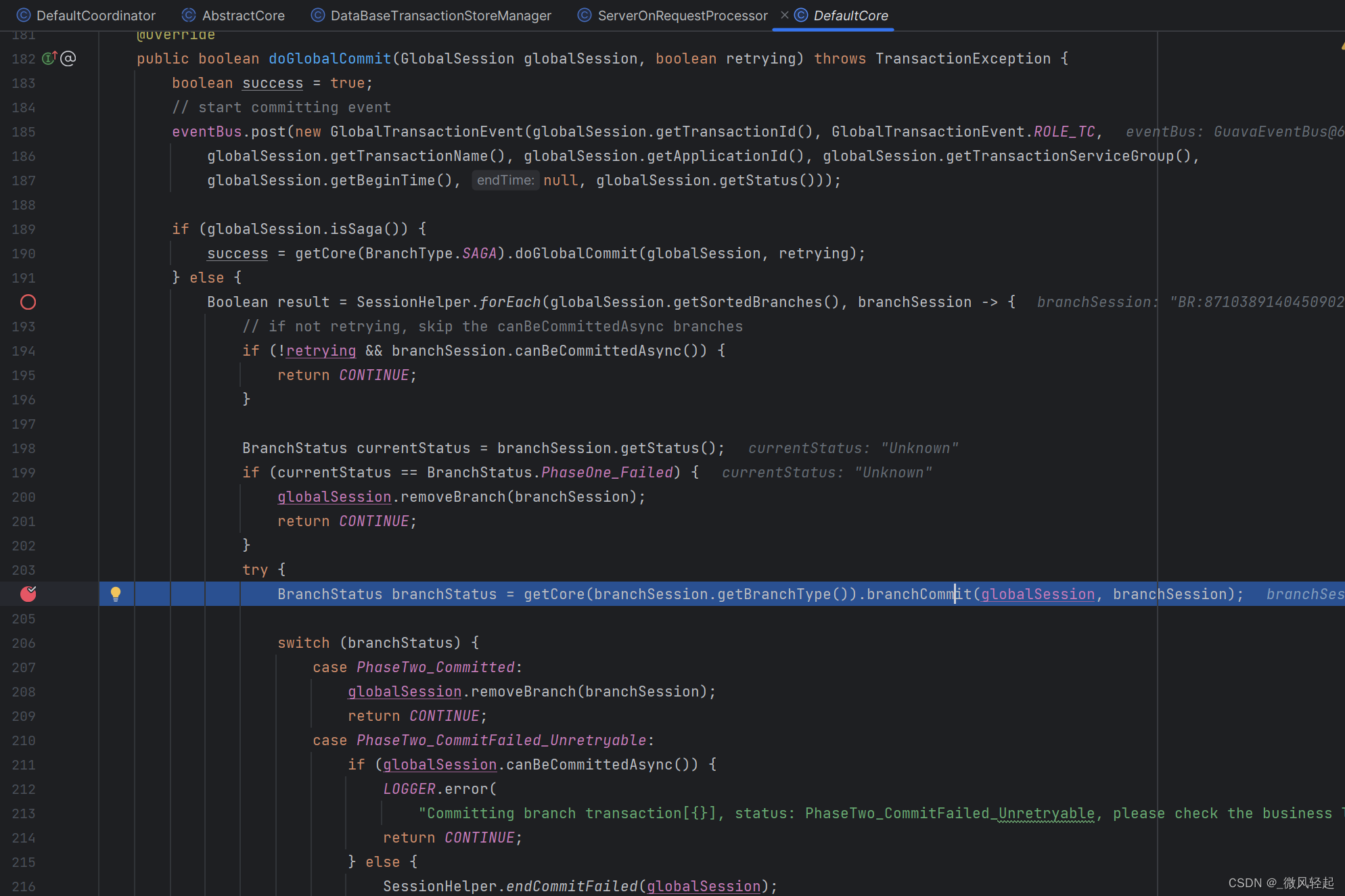Screen dimensions: 1345x896
Task: Switch to the AbstractCore tab
Action: (x=234, y=15)
